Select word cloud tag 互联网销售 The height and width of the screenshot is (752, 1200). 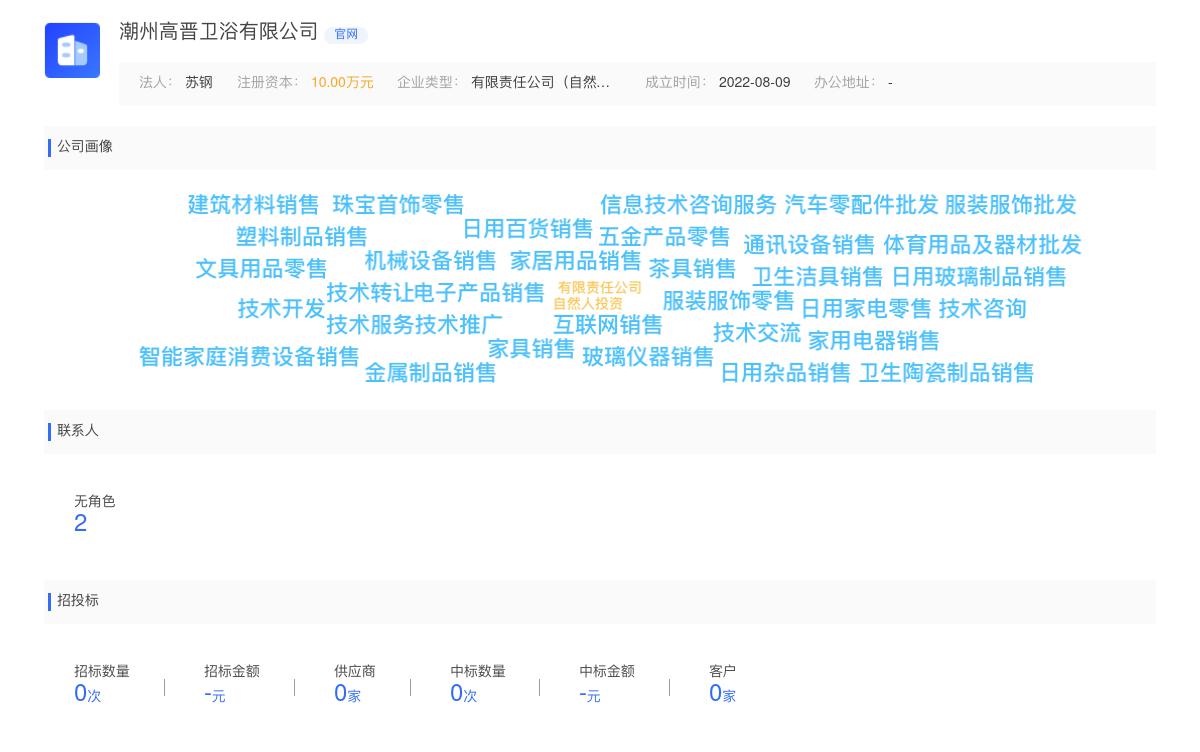608,325
